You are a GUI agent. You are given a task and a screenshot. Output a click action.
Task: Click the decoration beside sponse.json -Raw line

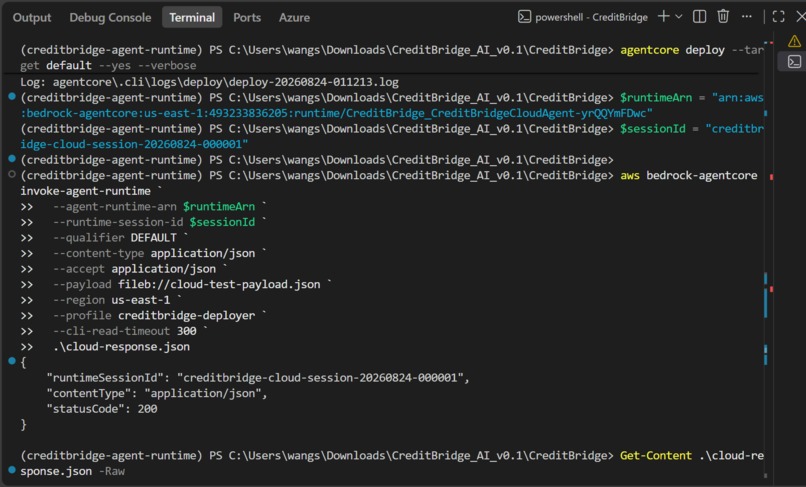[x=12, y=470]
